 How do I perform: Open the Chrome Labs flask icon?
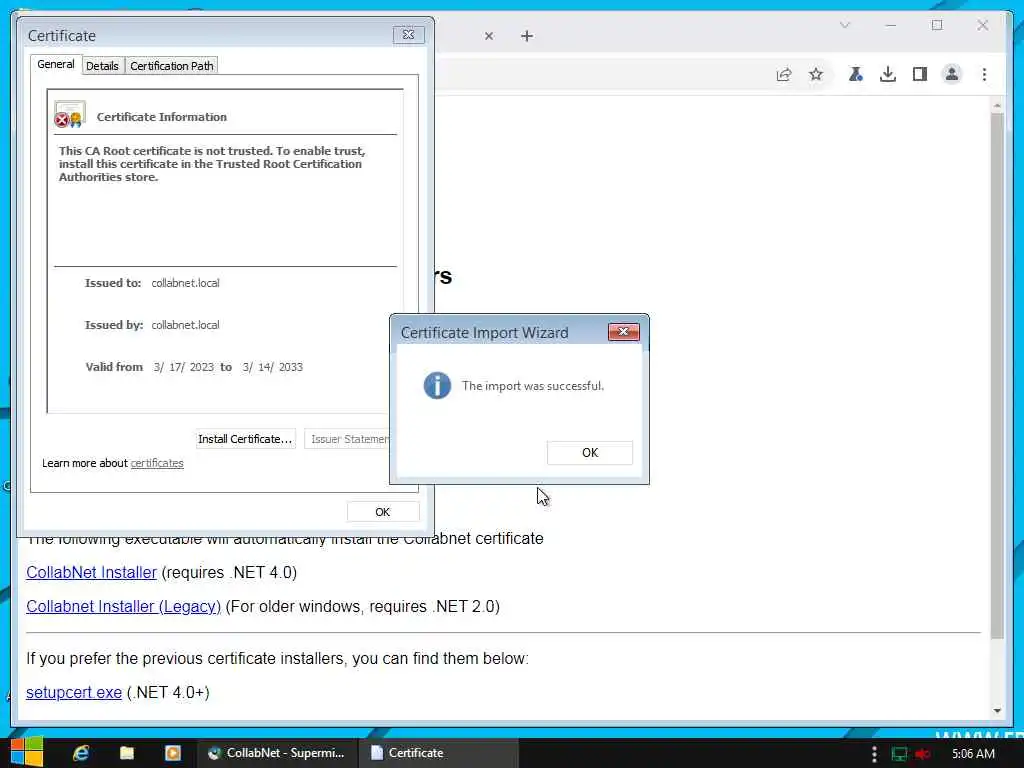pos(856,74)
